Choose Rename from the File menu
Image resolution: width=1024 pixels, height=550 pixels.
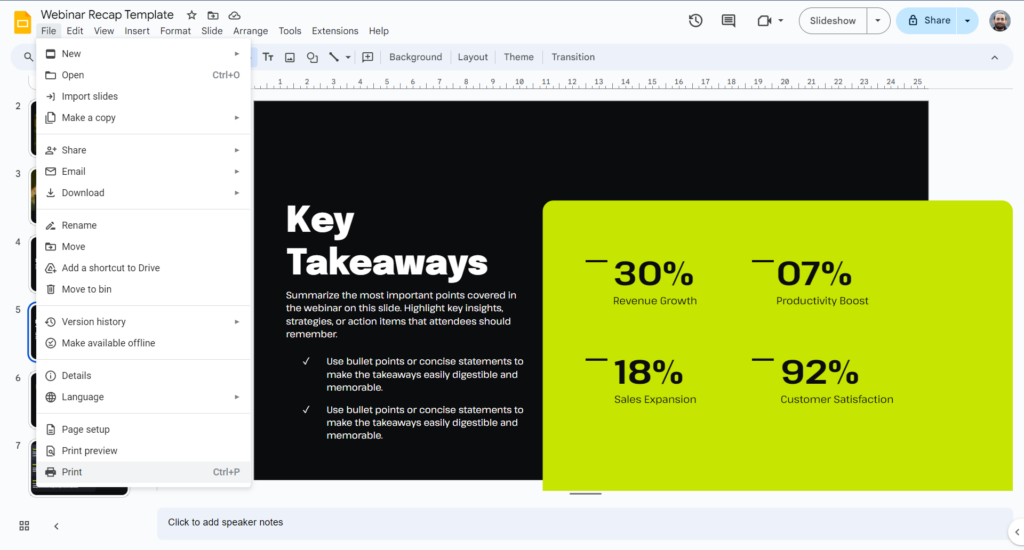point(143,225)
